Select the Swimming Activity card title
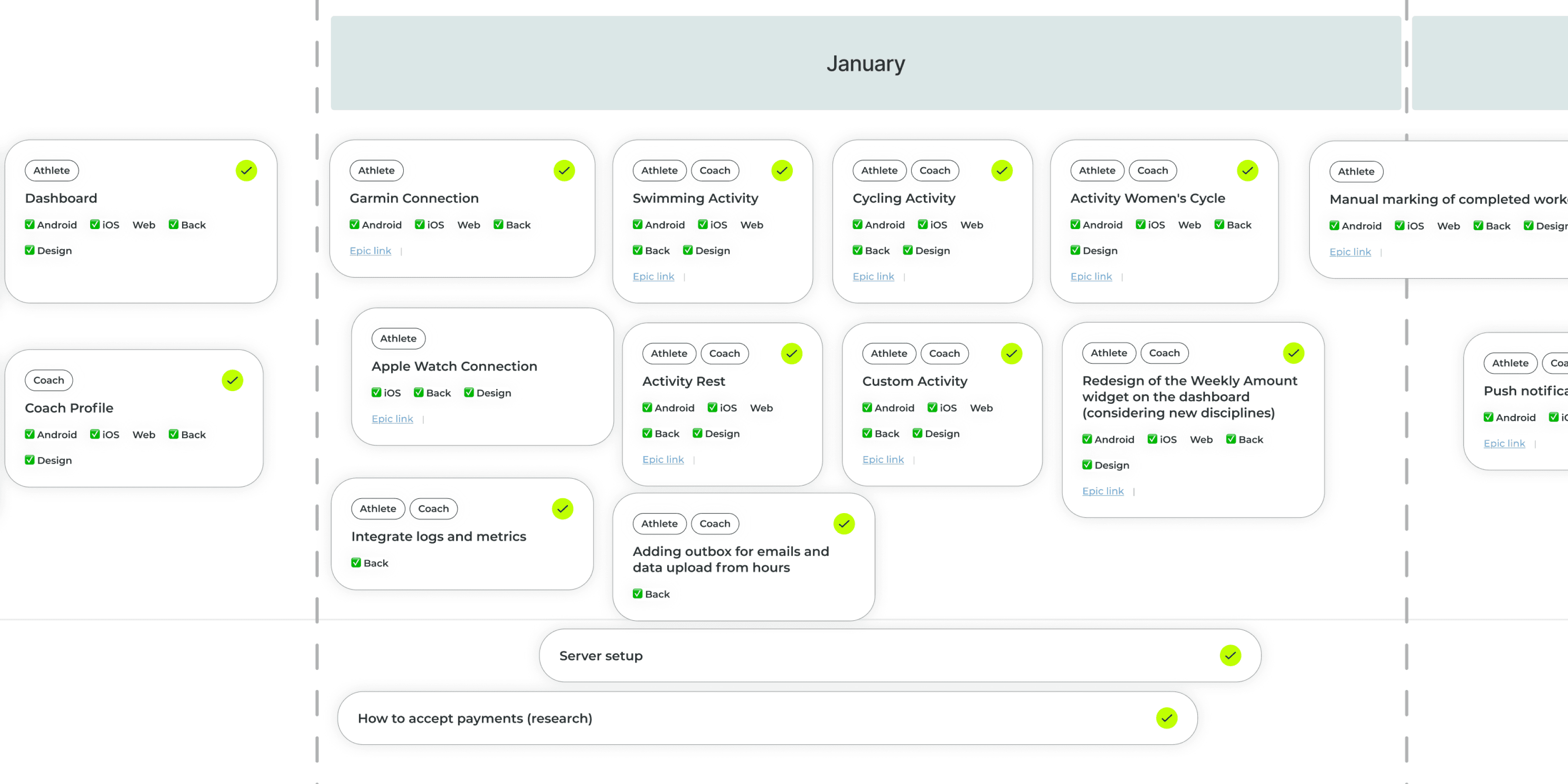This screenshot has width=1568, height=784. click(695, 199)
